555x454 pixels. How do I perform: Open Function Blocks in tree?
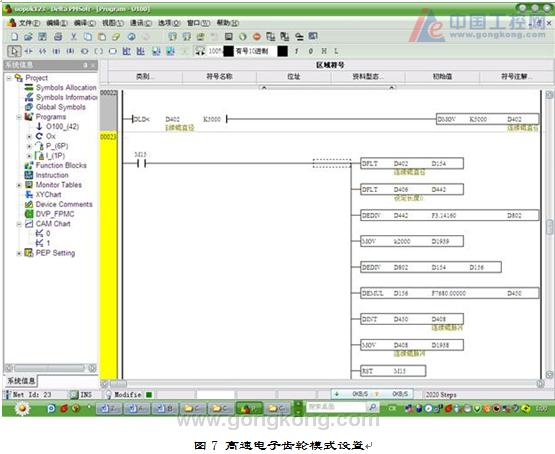pos(61,165)
